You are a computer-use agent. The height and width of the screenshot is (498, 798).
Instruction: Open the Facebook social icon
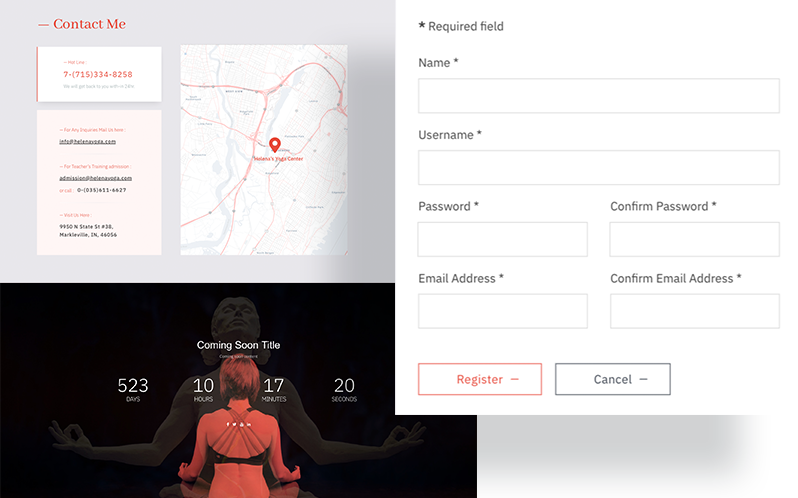point(228,424)
